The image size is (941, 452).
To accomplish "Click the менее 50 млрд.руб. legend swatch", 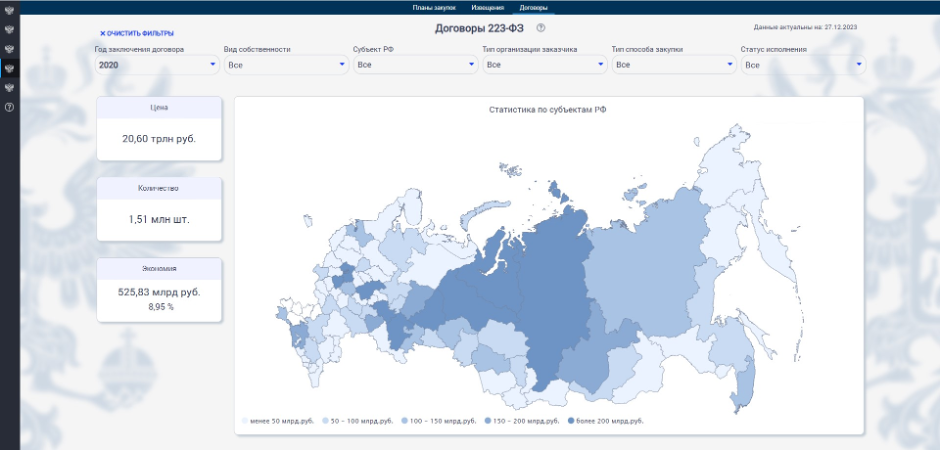I will (245, 421).
